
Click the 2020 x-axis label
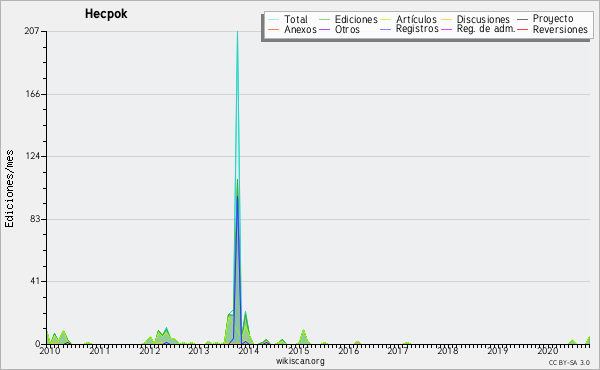point(547,350)
